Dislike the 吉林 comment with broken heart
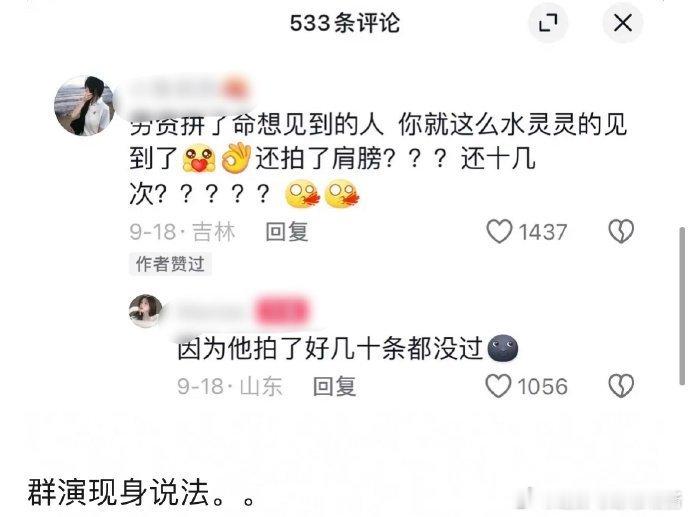This screenshot has height=517, width=690. [x=620, y=231]
